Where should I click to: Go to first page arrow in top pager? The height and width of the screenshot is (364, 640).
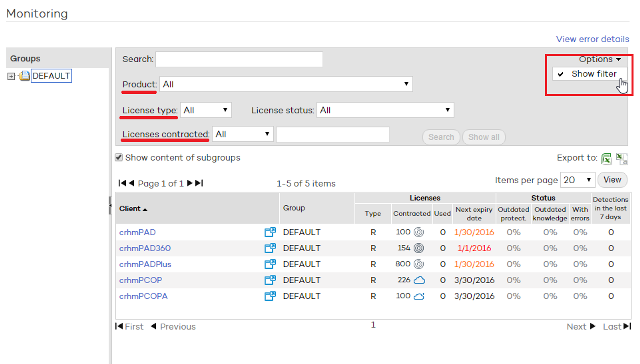(122, 183)
